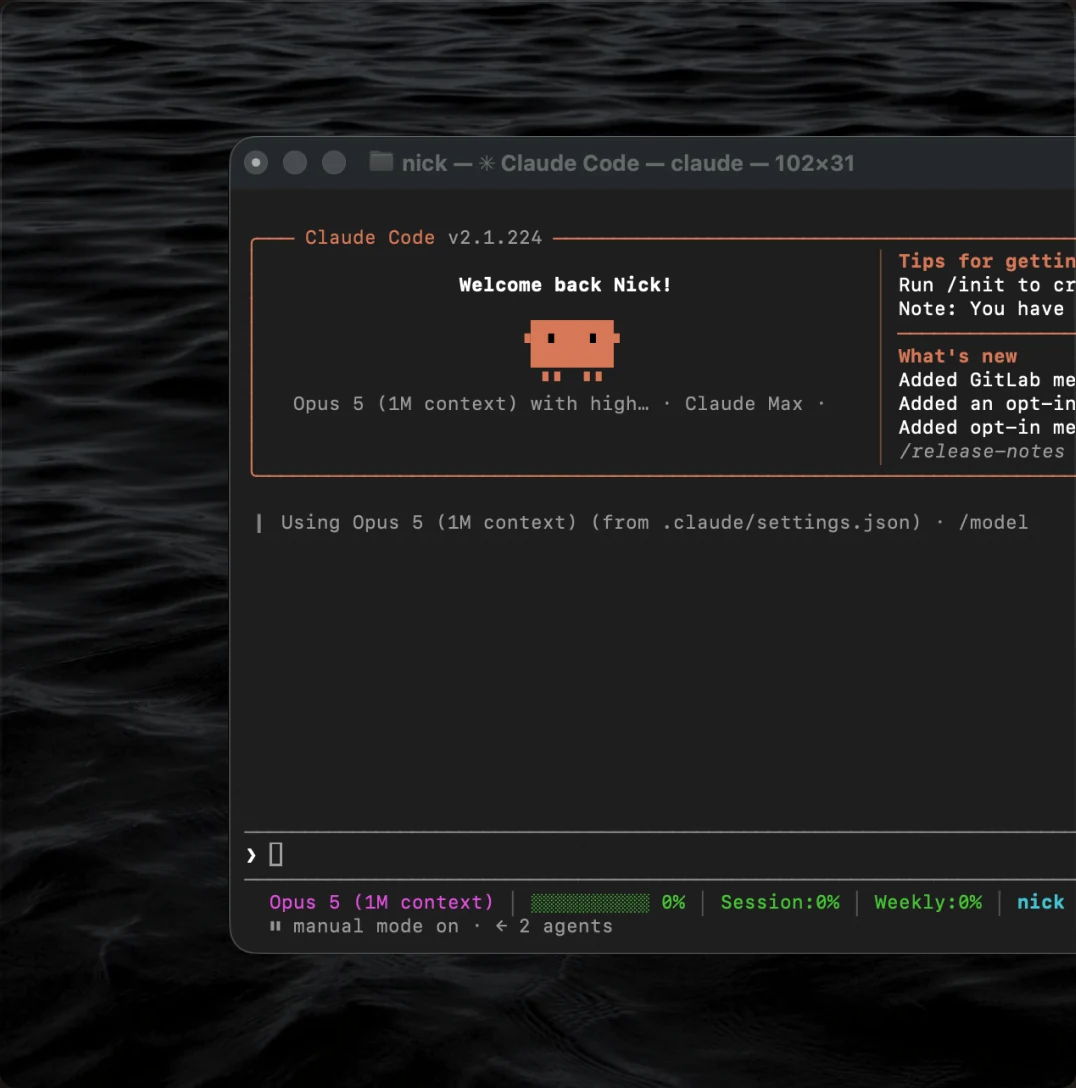This screenshot has width=1076, height=1088.
Task: Click the Claude Code asterisk title icon
Action: 487,163
